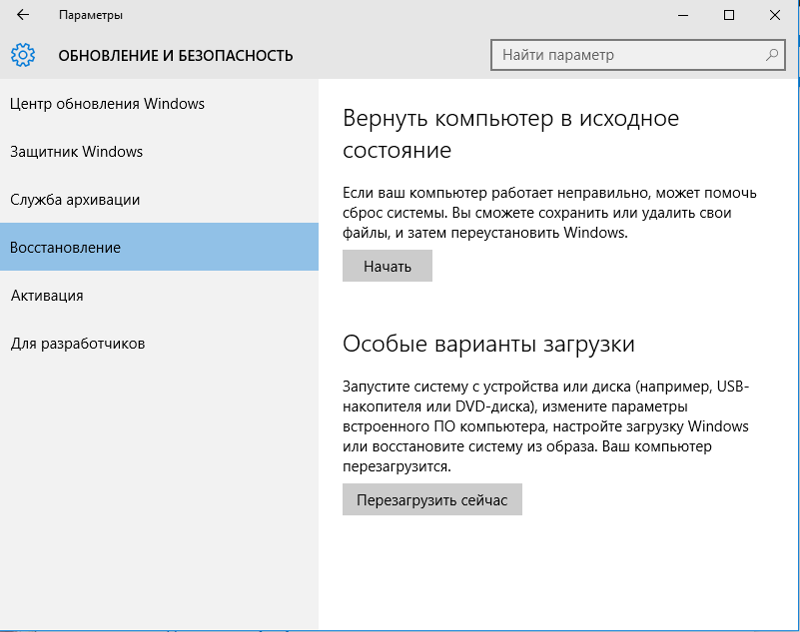Focus the "Найти параметр" search field
The width and height of the screenshot is (800, 632).
click(638, 55)
